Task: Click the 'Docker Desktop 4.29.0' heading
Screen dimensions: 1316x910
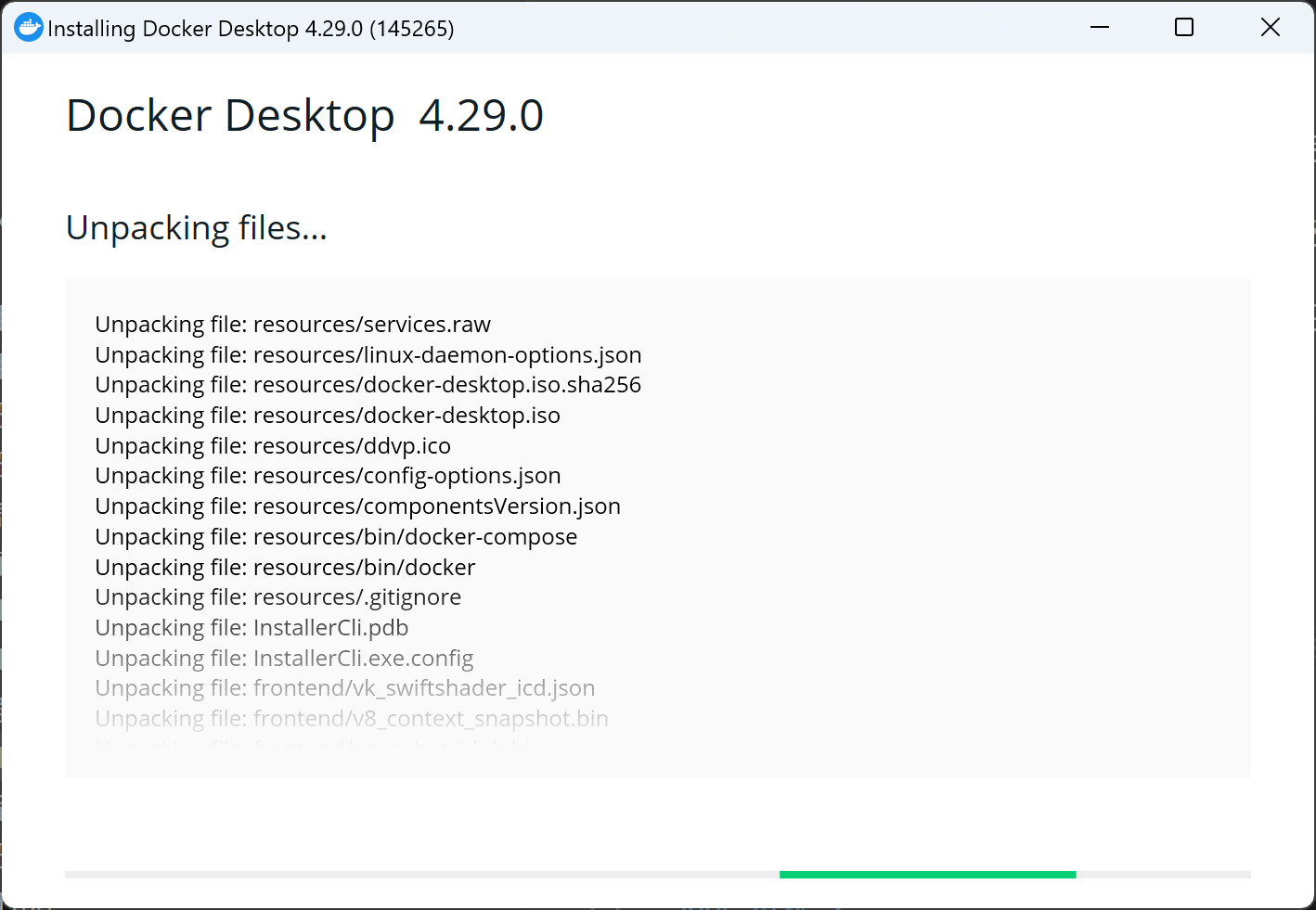Action: [304, 116]
